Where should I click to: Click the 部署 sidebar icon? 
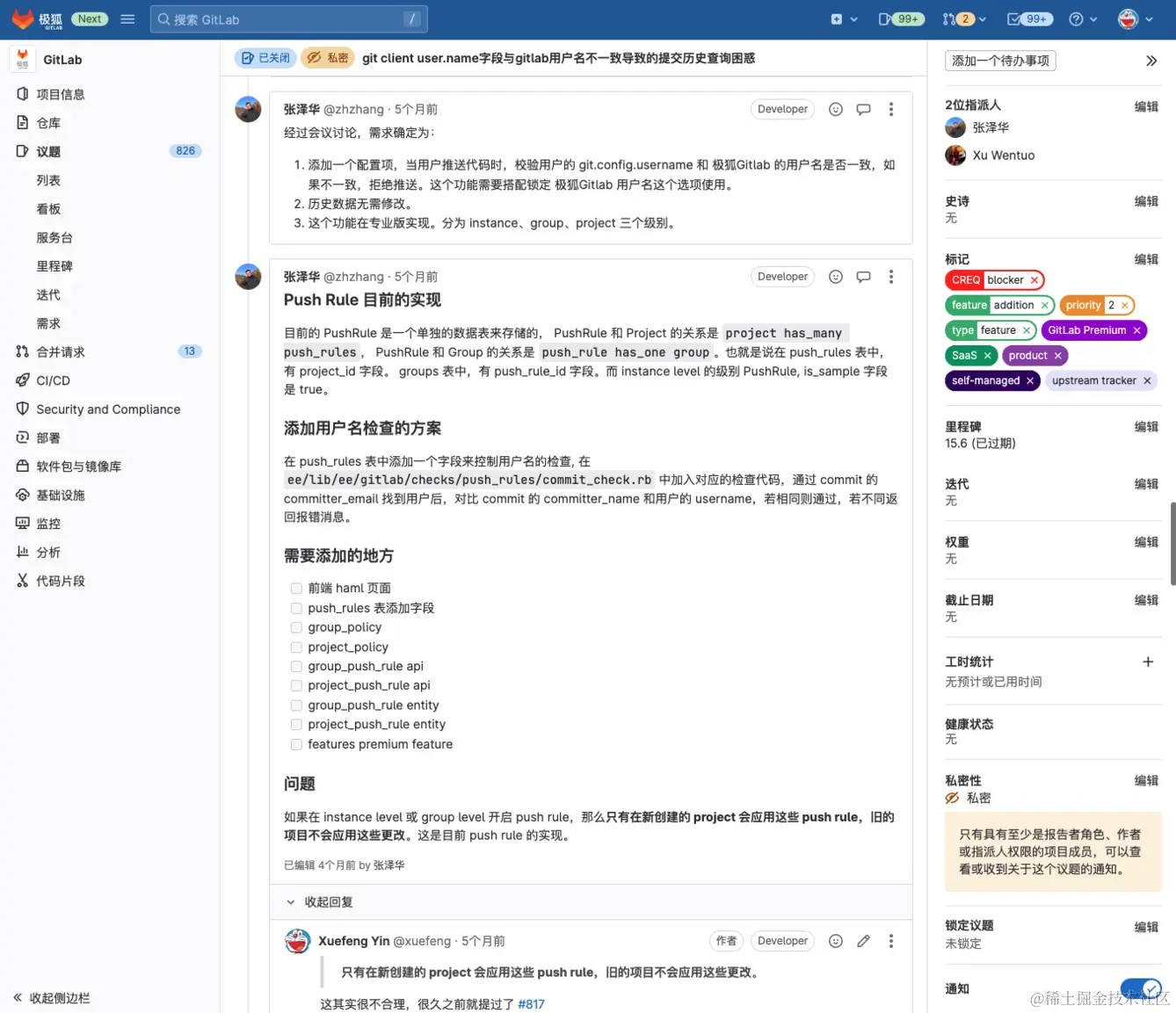click(23, 438)
